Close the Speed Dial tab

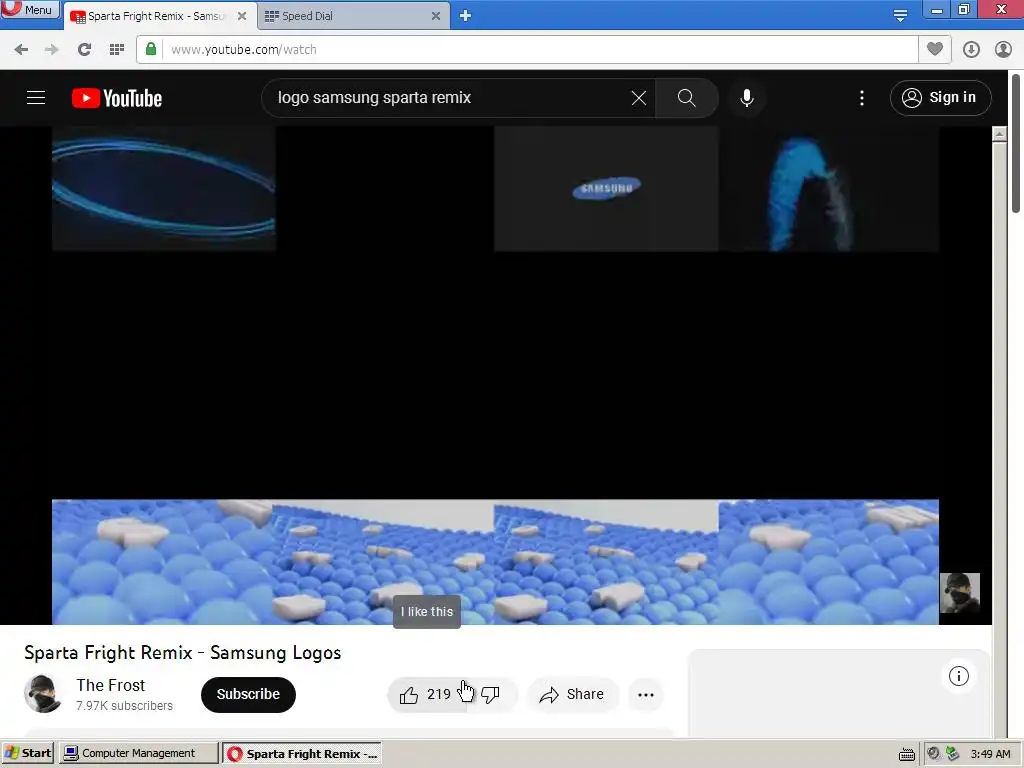click(x=436, y=16)
